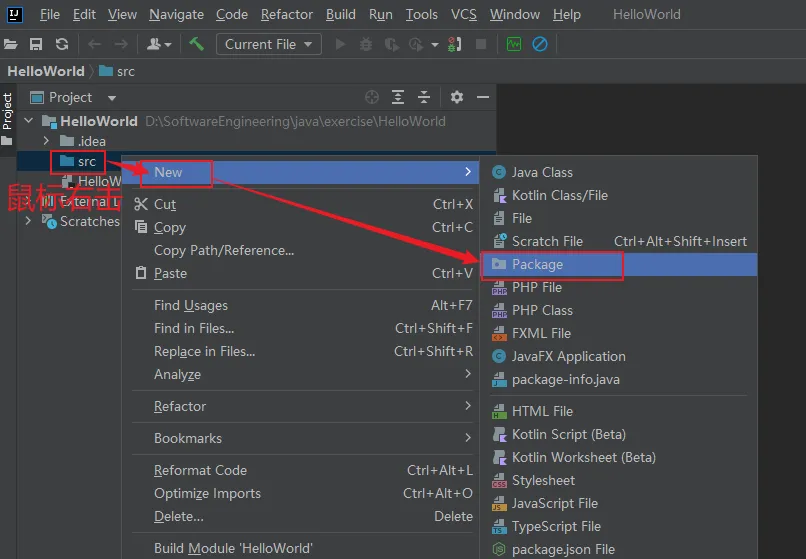Viewport: 806px width, 559px height.
Task: Open the Code menu
Action: click(x=232, y=14)
